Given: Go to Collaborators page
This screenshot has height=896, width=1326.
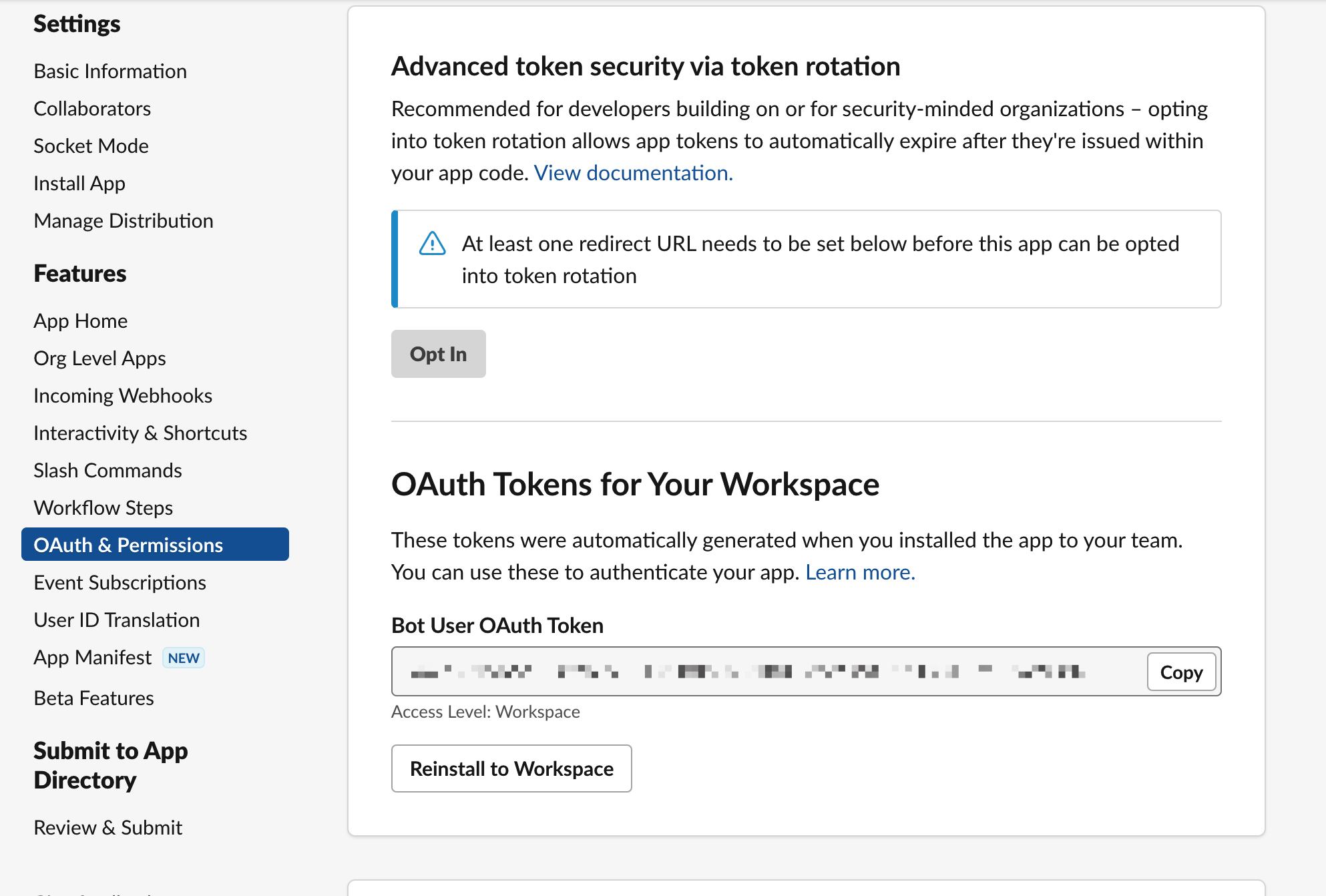Looking at the screenshot, I should [92, 109].
